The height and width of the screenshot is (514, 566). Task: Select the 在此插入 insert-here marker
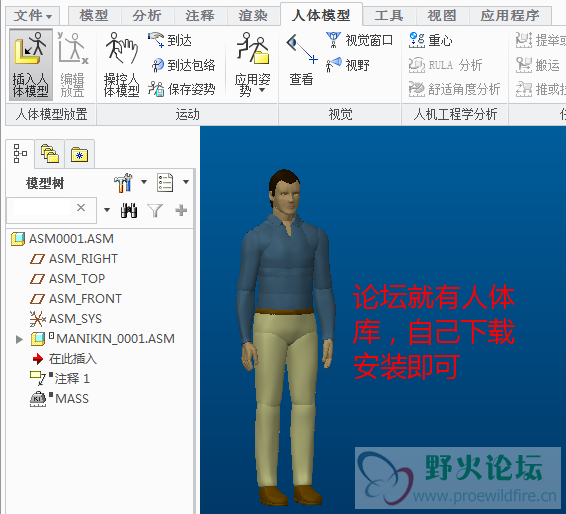click(x=65, y=359)
